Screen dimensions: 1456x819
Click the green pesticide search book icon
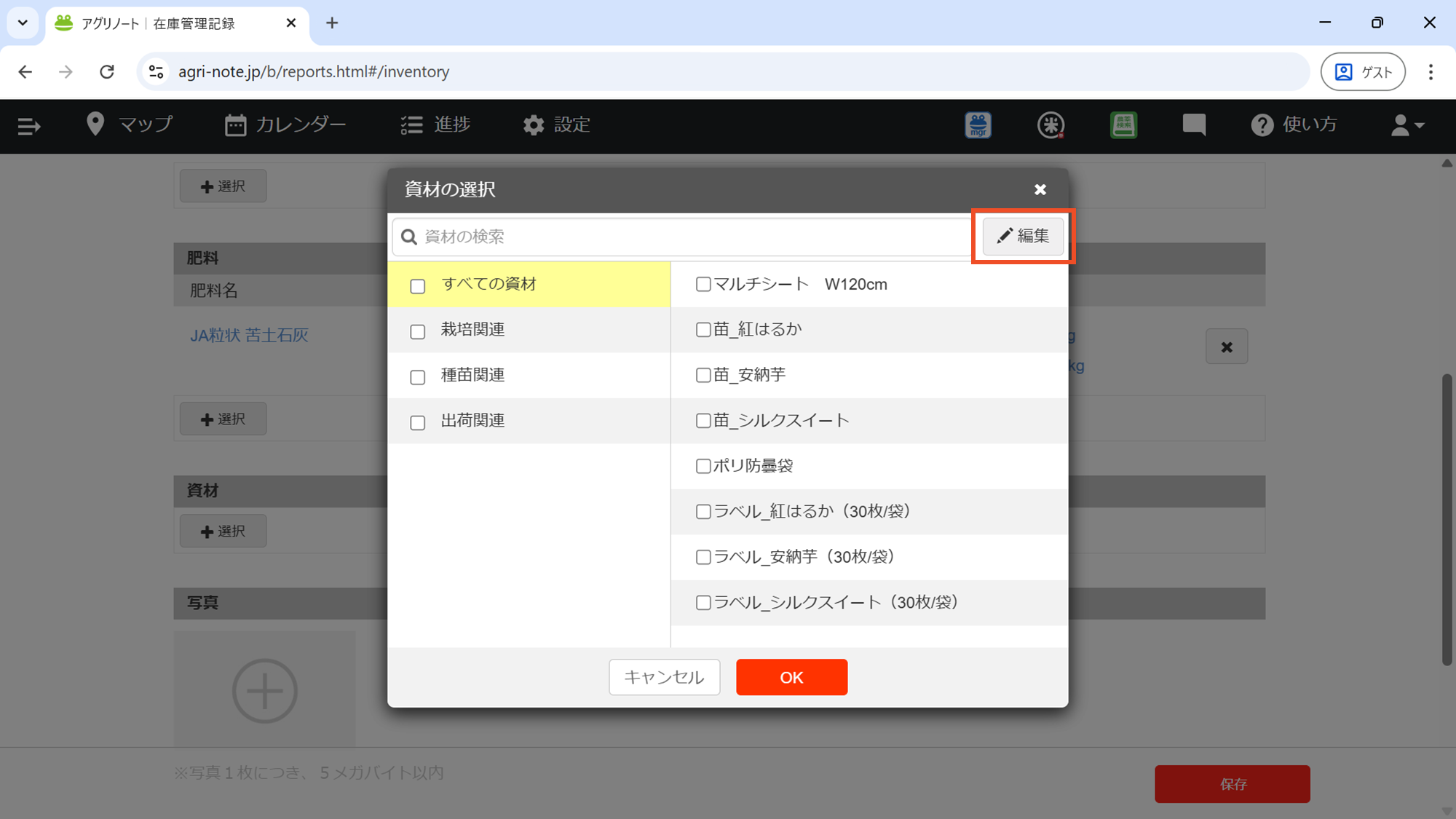pos(1123,125)
